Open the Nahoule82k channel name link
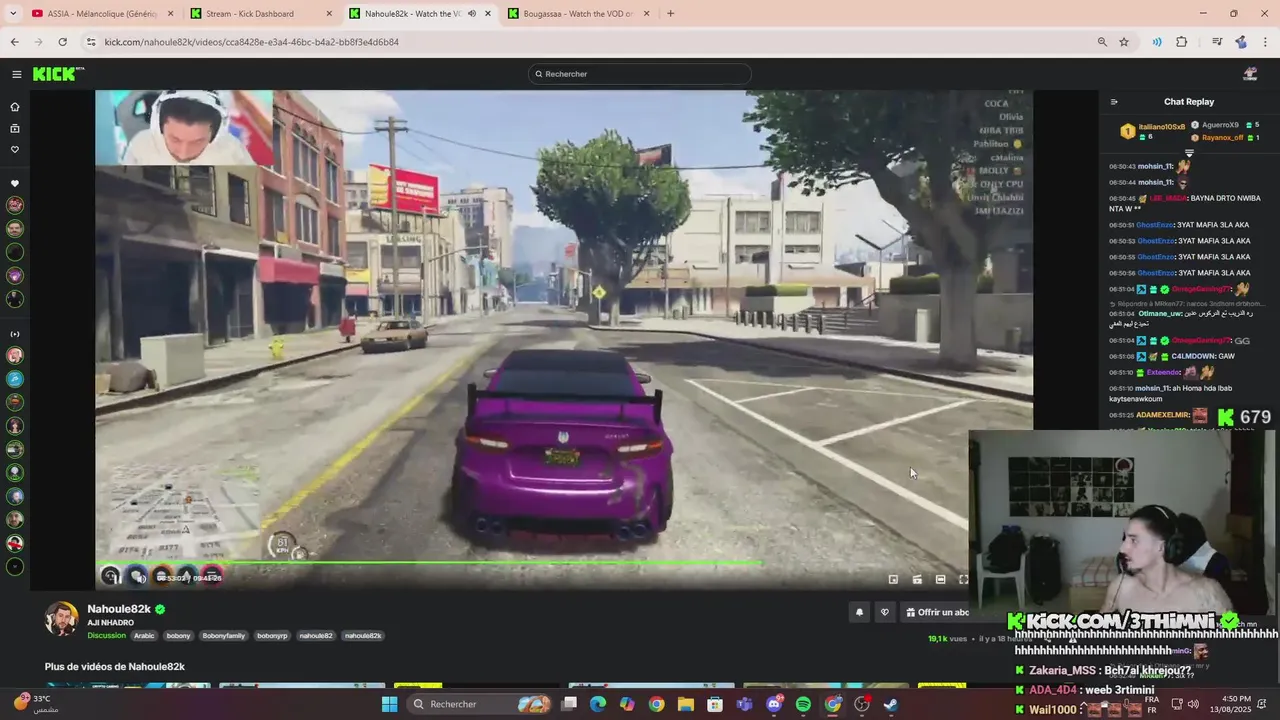The width and height of the screenshot is (1280, 720). (119, 609)
